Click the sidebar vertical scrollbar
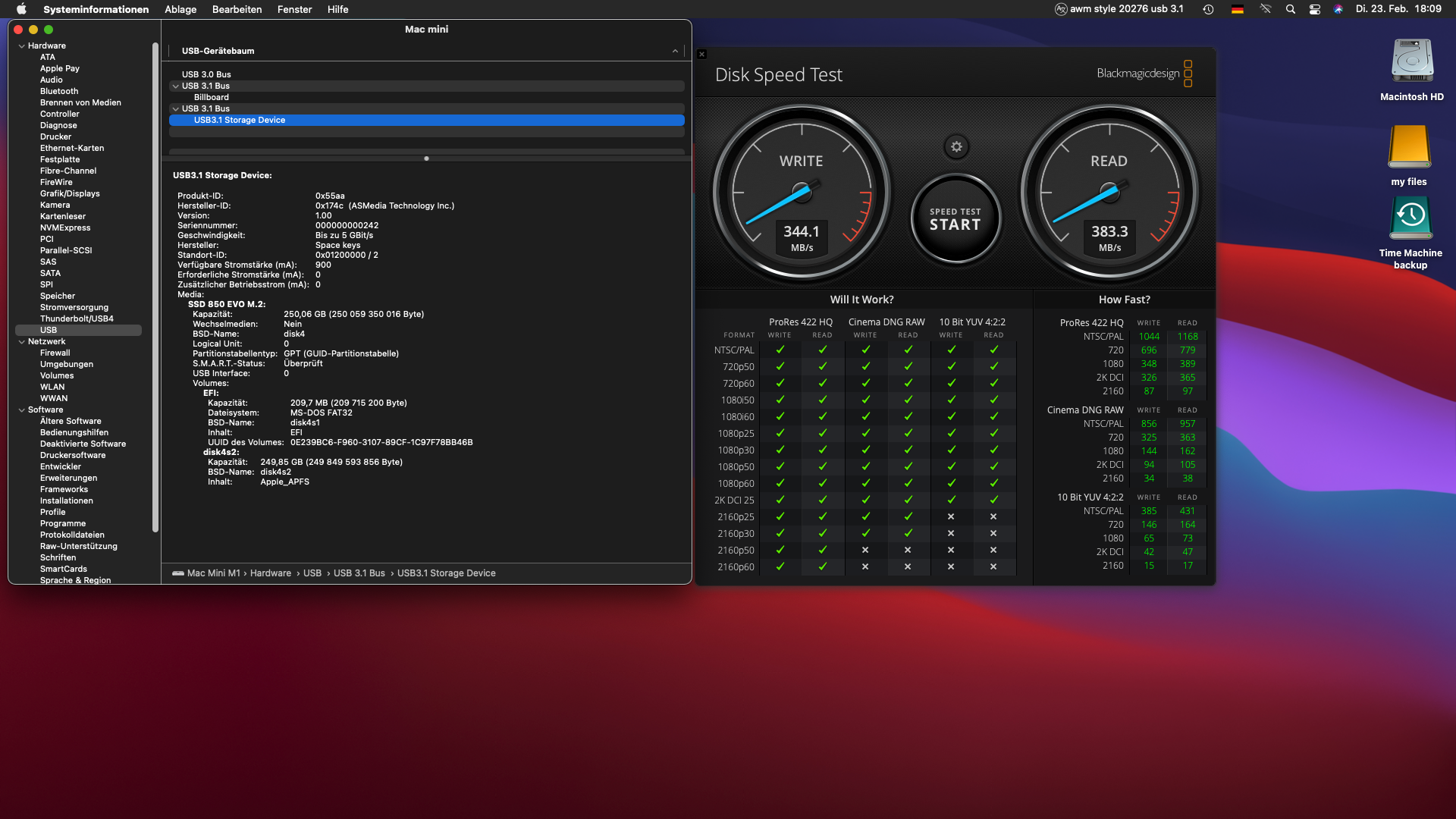 tap(155, 288)
